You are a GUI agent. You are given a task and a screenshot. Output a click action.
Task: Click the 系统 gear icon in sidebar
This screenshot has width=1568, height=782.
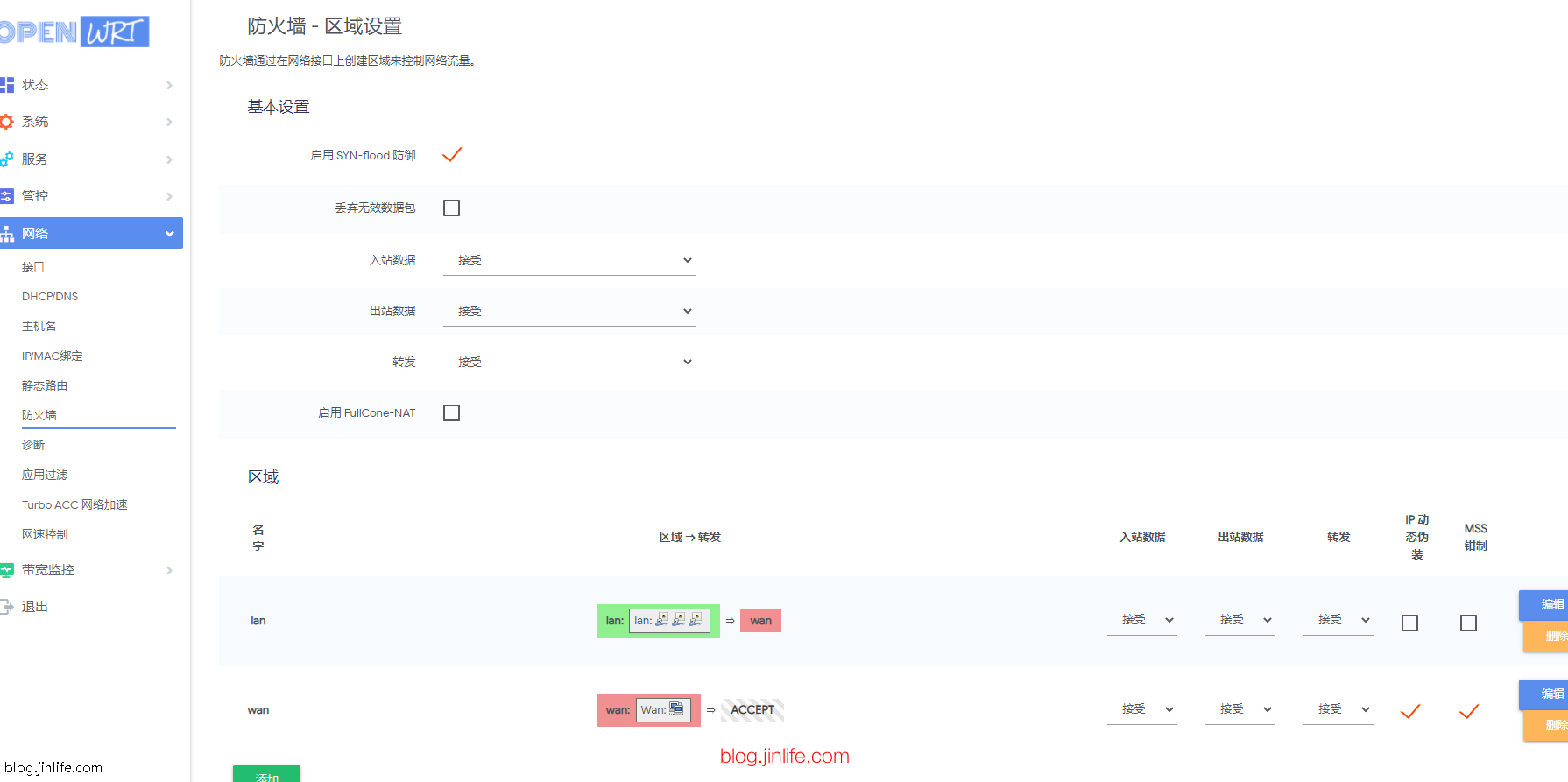pos(7,122)
